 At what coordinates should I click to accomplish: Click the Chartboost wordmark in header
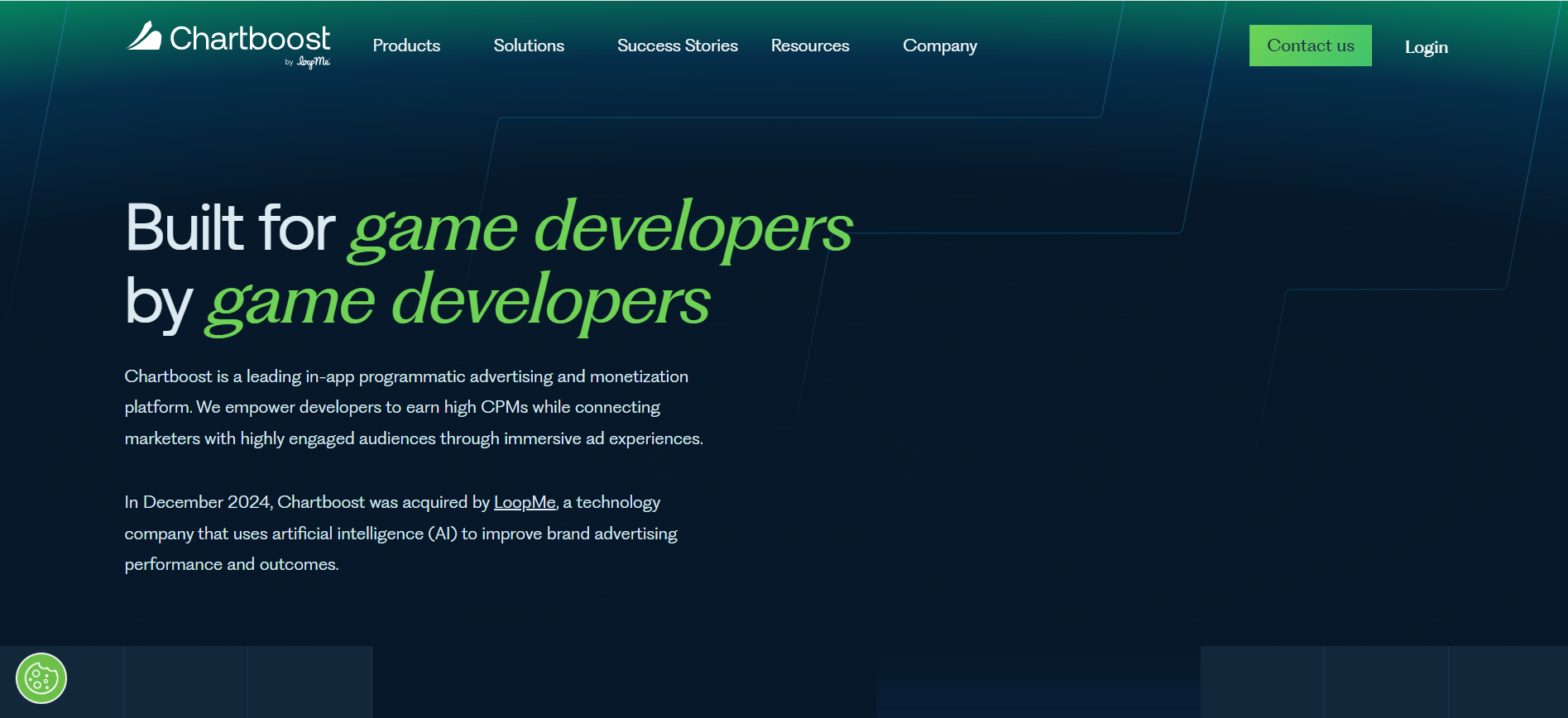coord(249,38)
